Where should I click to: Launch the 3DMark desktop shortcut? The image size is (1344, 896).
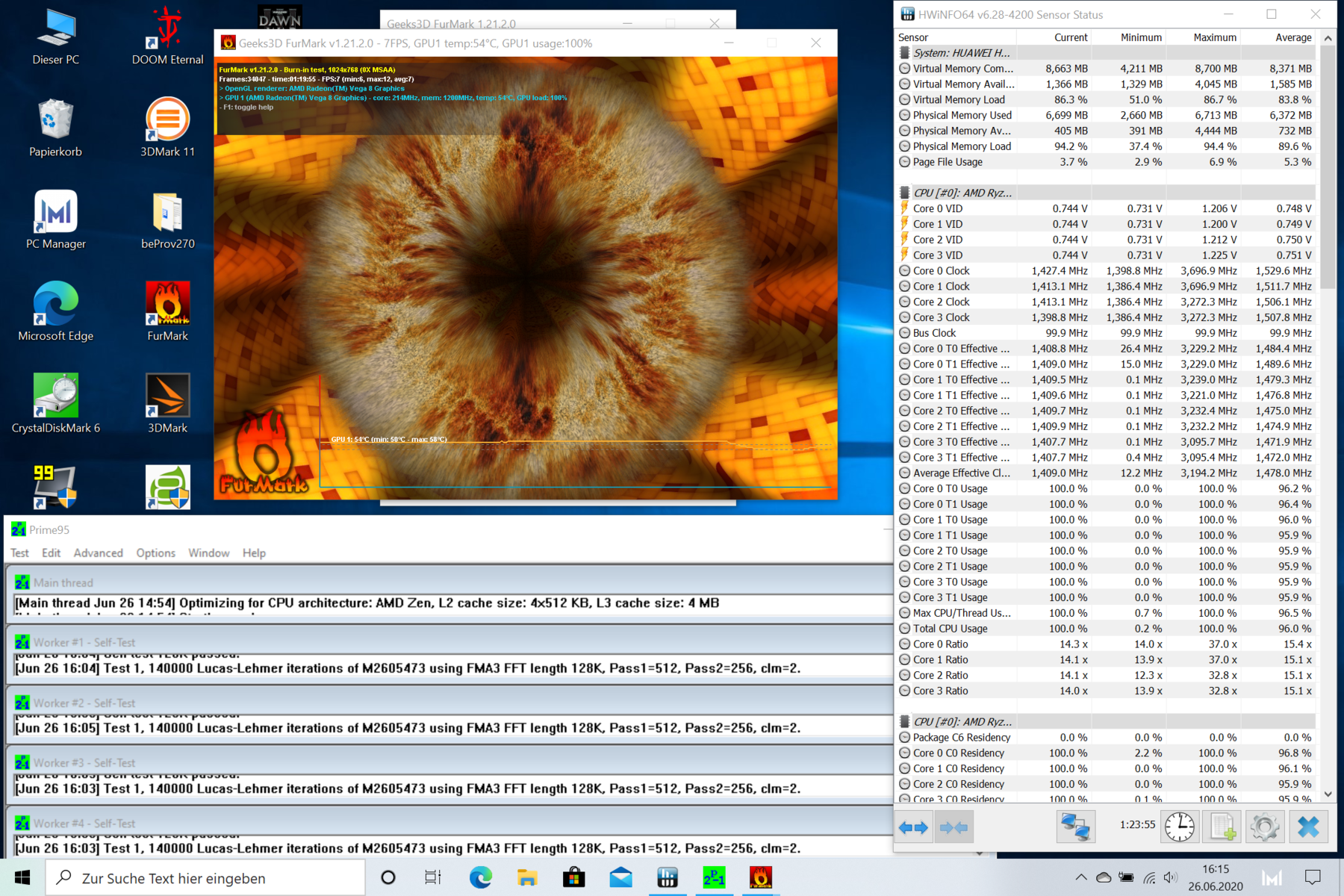167,404
